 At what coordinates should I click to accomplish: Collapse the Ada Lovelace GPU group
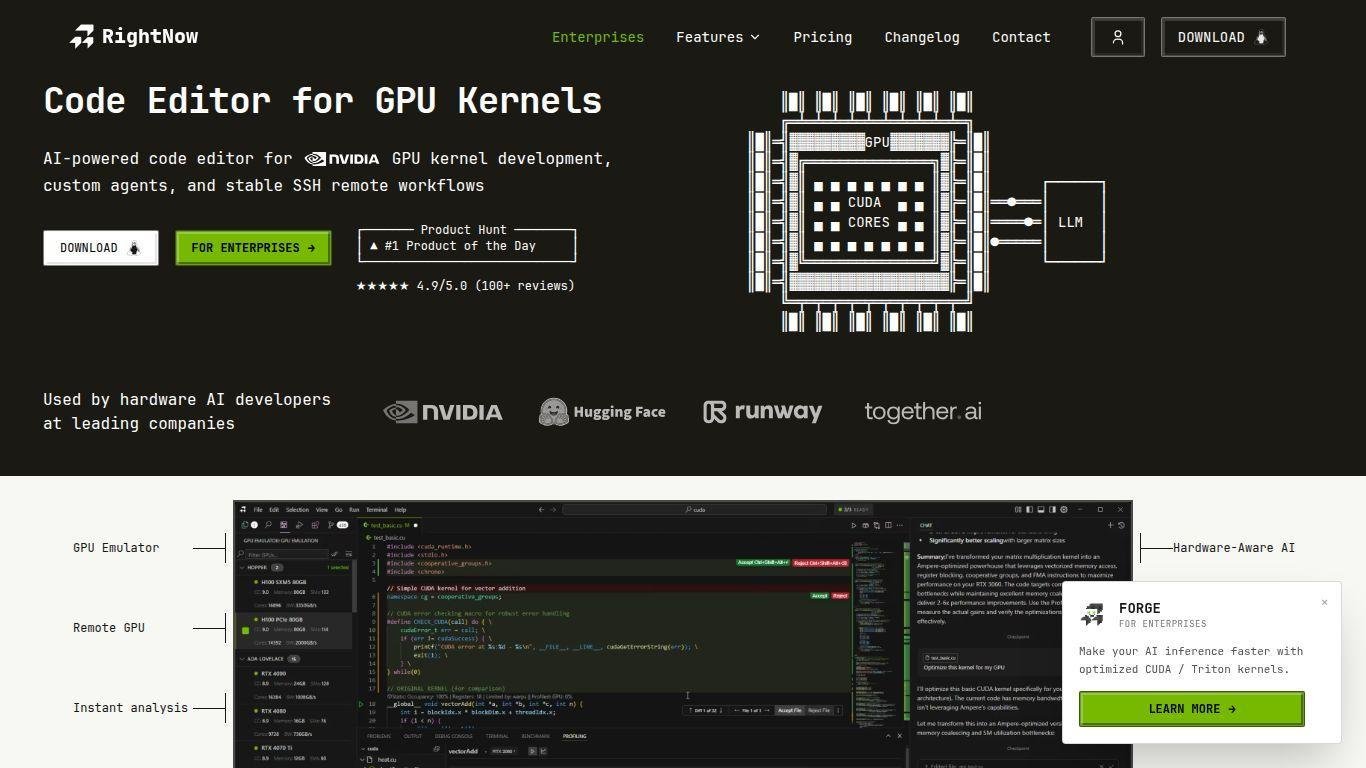[242, 659]
